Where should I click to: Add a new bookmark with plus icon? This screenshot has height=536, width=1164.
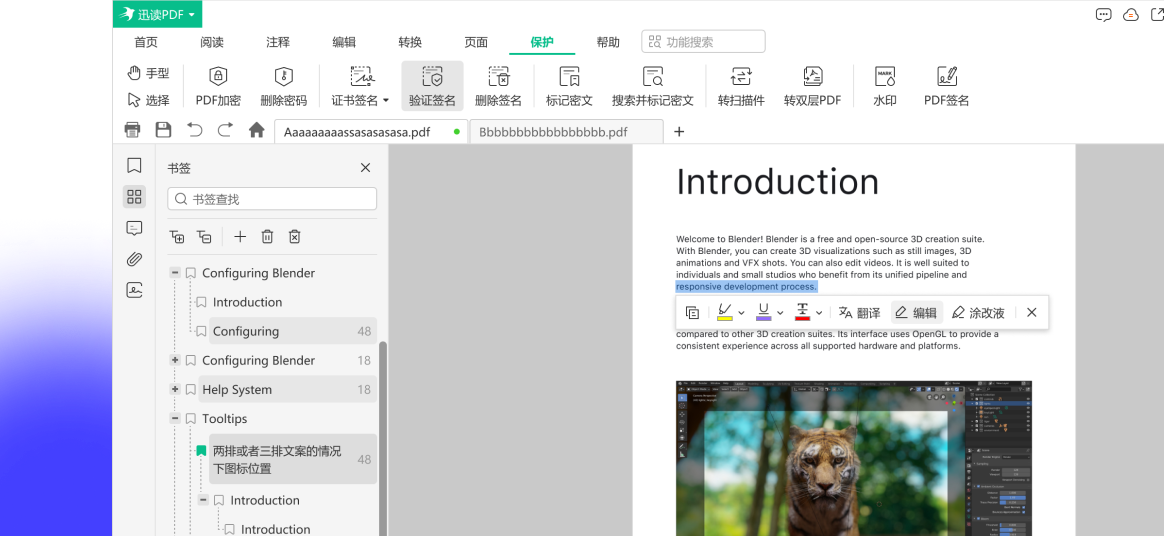240,237
